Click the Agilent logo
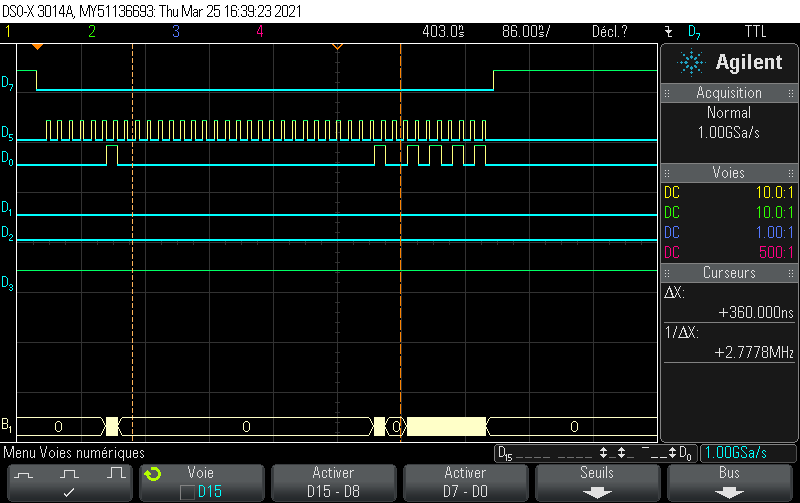The height and width of the screenshot is (503, 800). click(730, 63)
